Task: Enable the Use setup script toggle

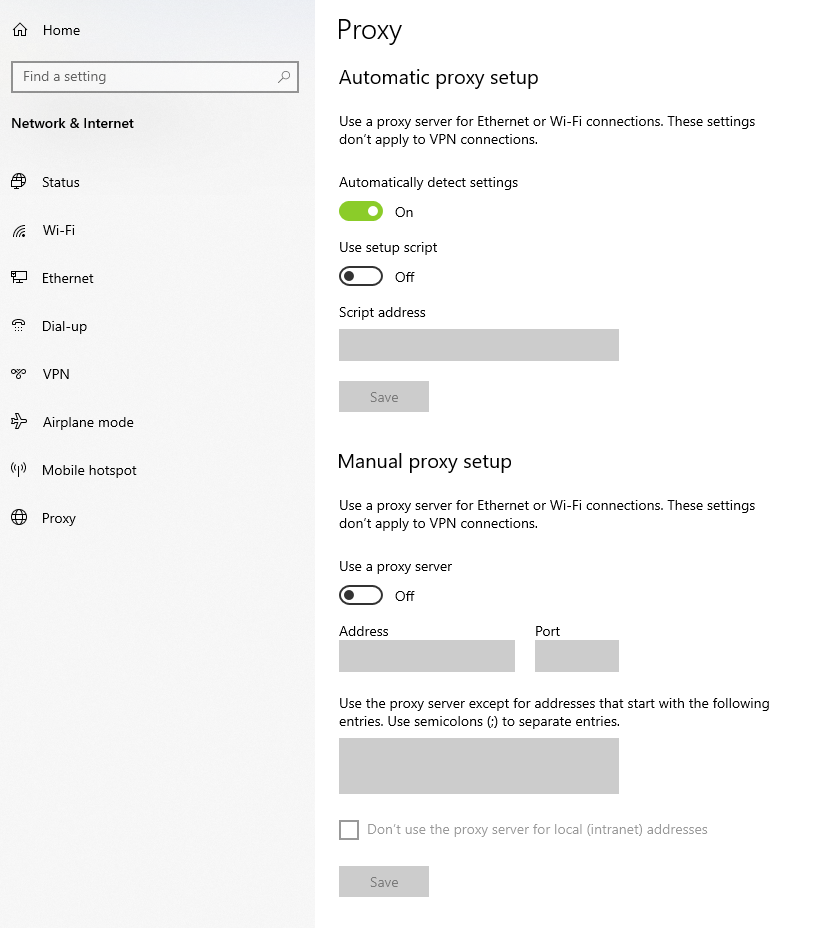Action: tap(360, 276)
